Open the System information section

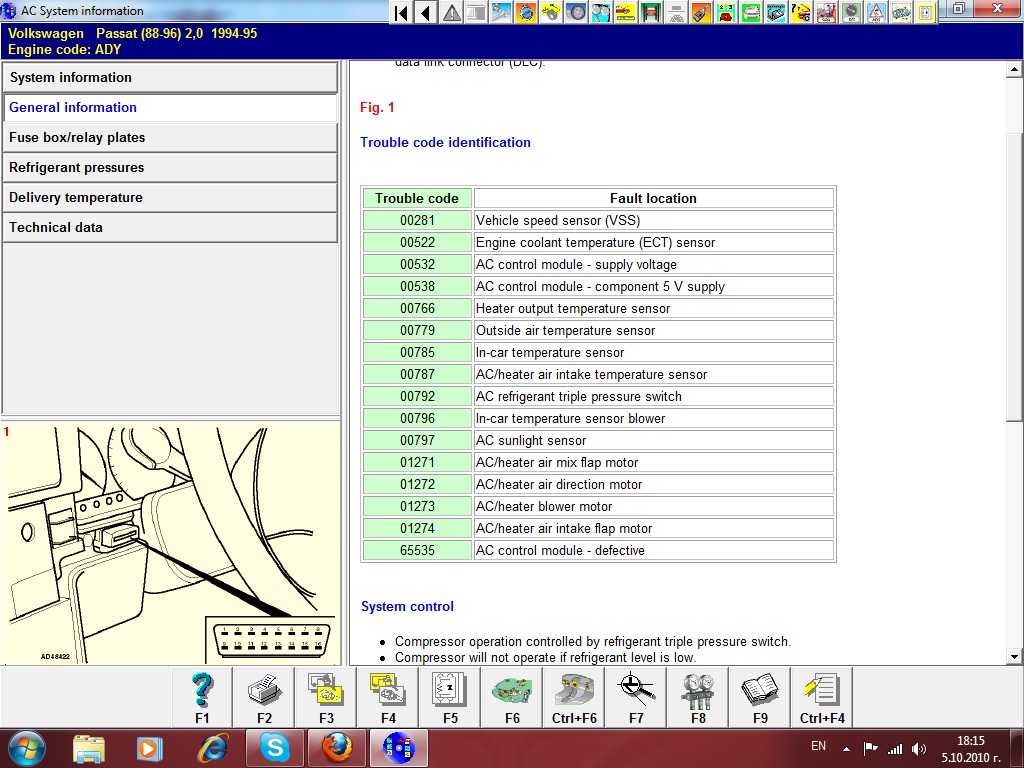[170, 78]
